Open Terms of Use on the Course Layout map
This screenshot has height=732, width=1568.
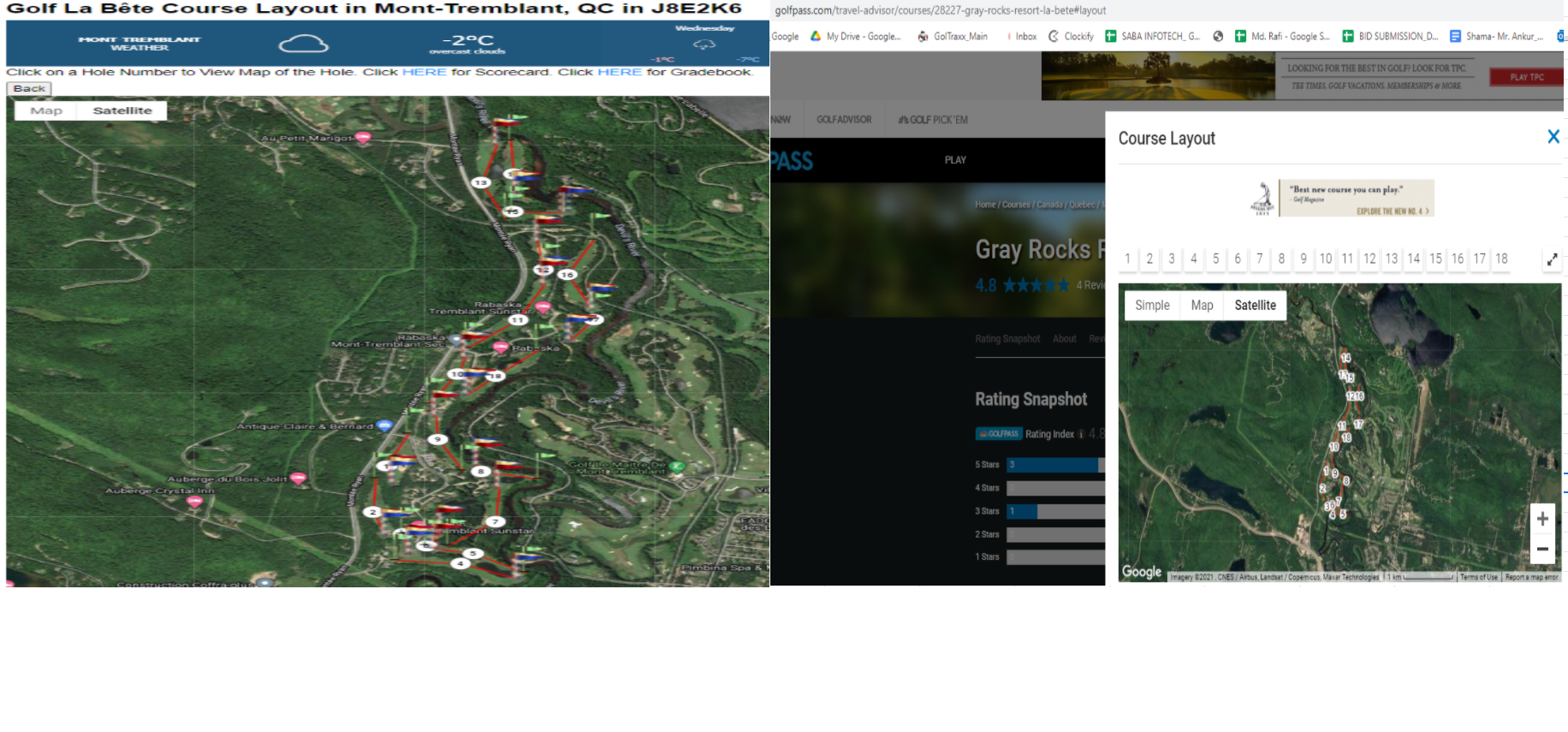[x=1479, y=577]
